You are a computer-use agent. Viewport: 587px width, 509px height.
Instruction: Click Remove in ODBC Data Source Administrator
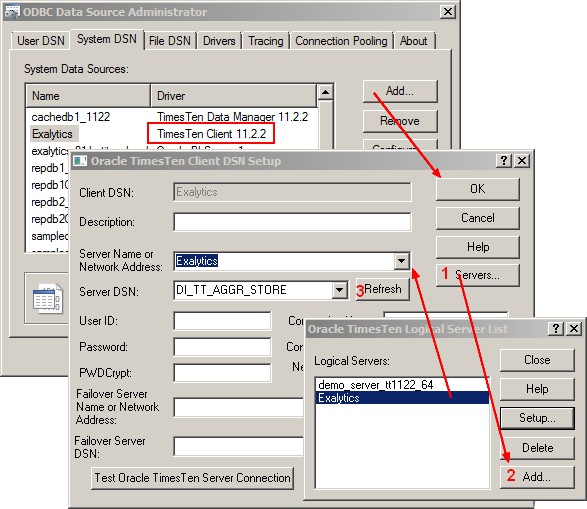click(400, 121)
